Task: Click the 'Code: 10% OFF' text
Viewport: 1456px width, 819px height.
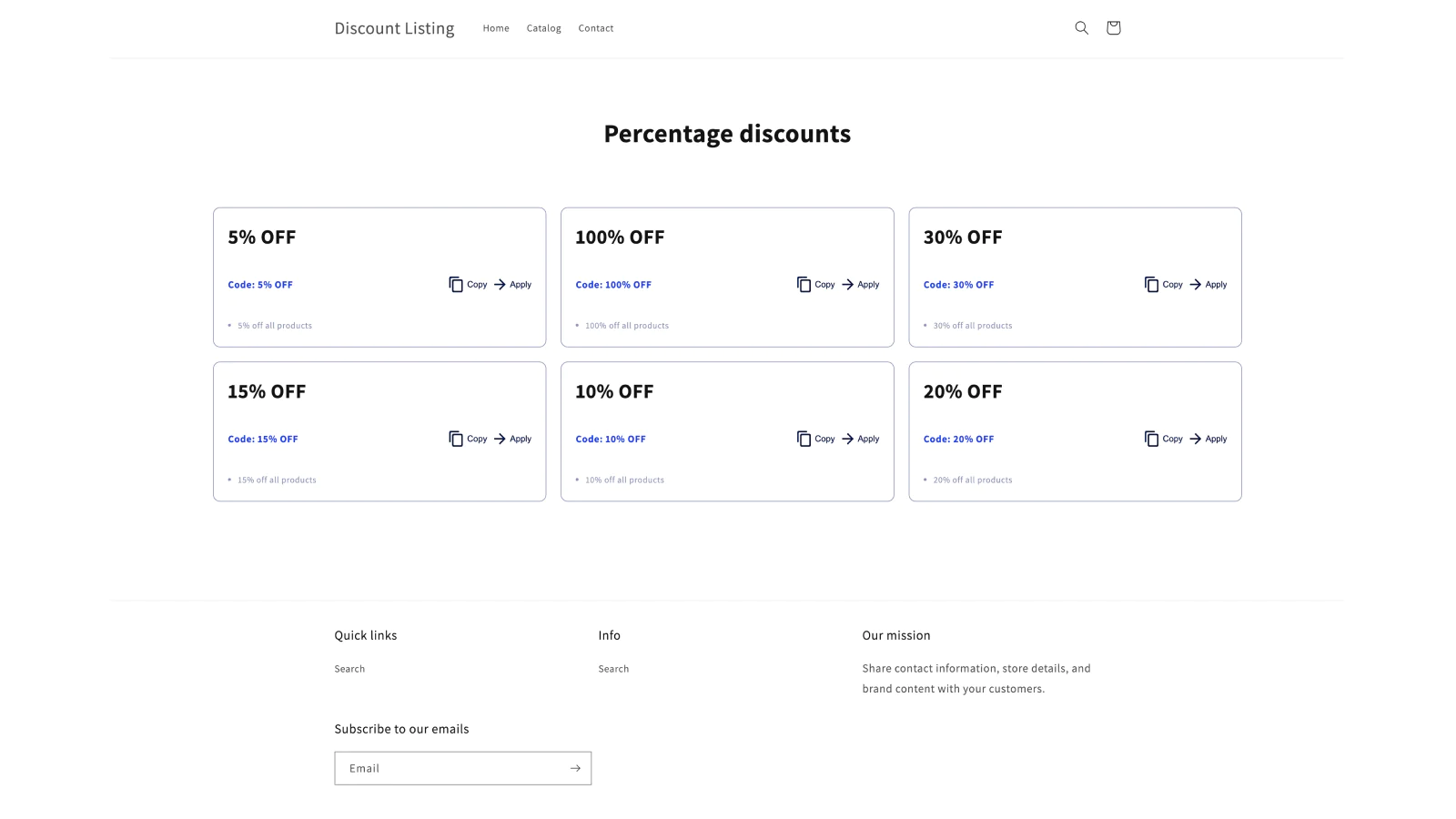Action: 611,439
